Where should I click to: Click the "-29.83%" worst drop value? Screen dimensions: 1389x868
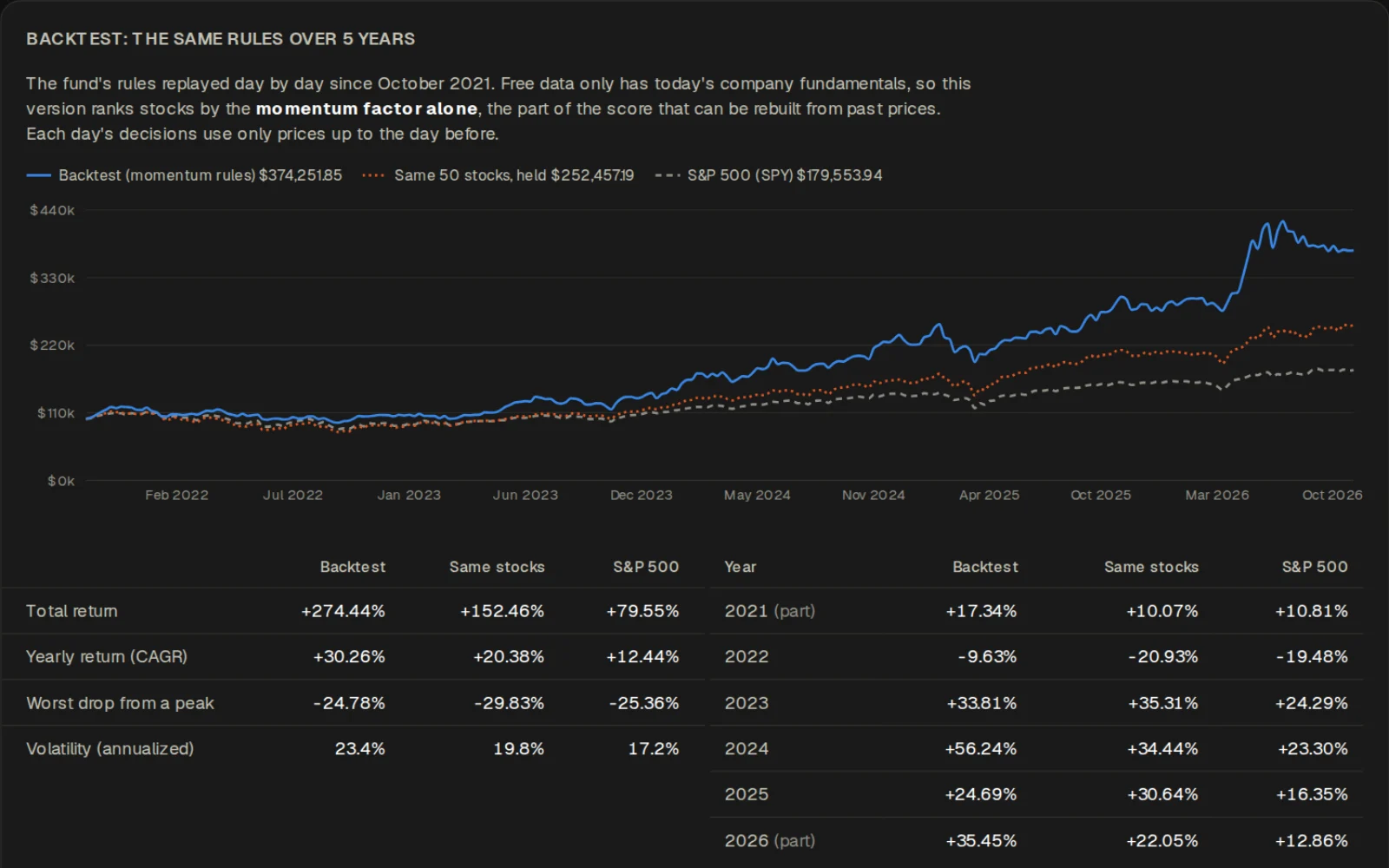pyautogui.click(x=509, y=703)
